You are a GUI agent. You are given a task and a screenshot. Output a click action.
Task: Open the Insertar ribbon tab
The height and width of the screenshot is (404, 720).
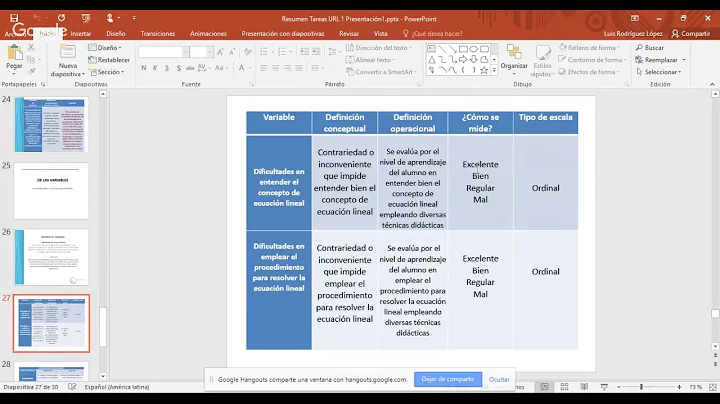[80, 34]
